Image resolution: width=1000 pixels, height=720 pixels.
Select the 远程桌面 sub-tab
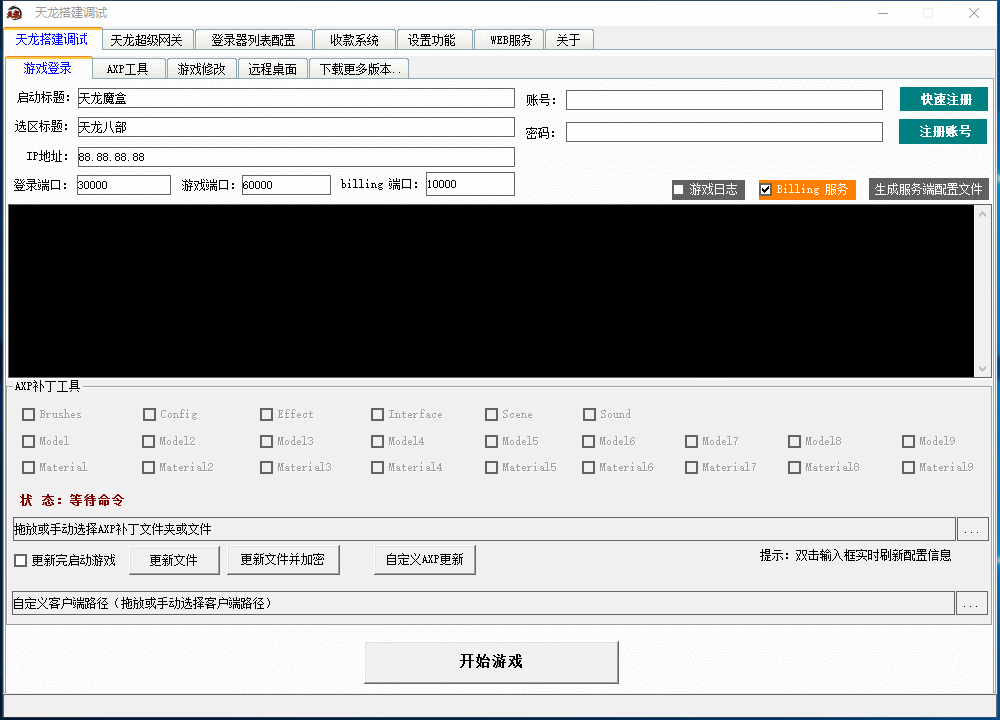(x=273, y=69)
